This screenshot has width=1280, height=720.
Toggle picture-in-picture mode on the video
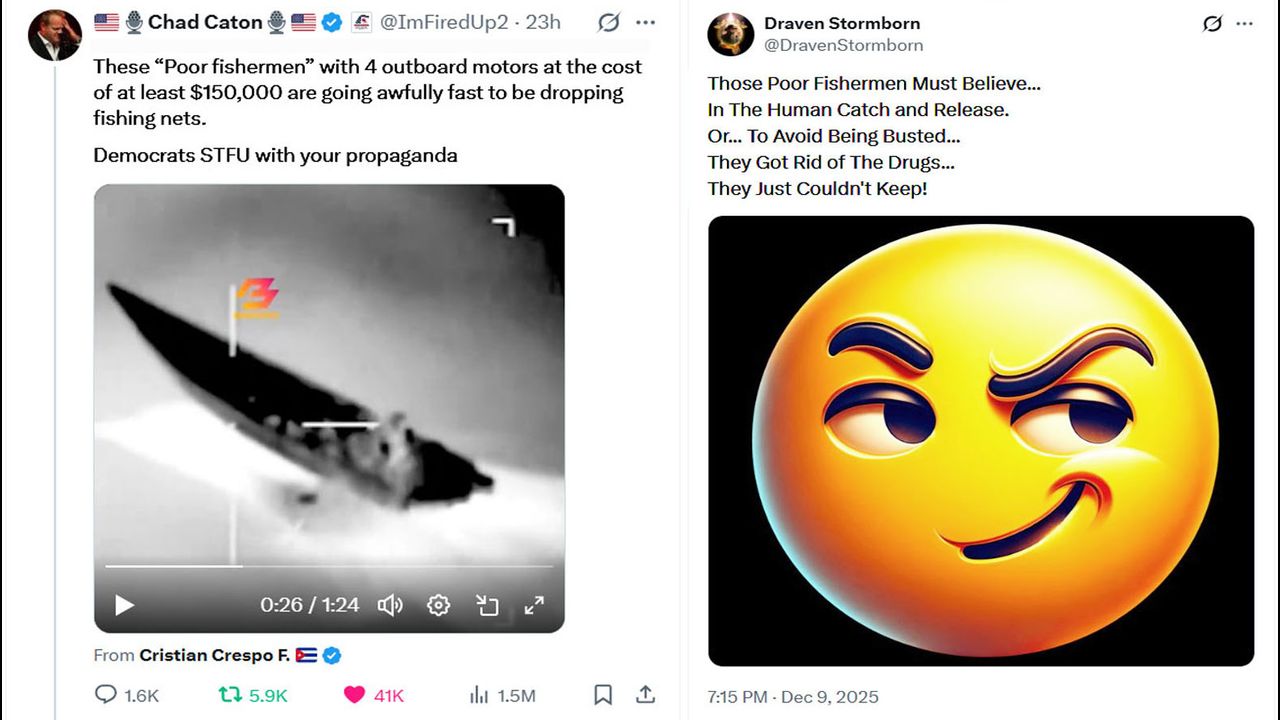tap(487, 605)
